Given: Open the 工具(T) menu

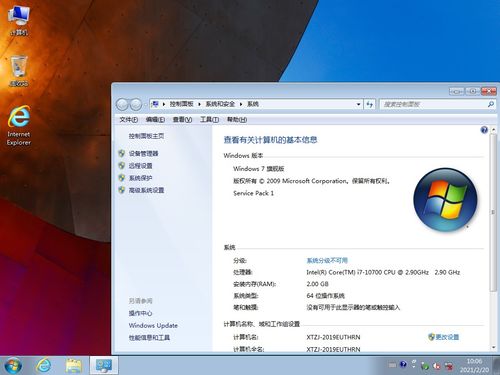Looking at the screenshot, I should 209,120.
